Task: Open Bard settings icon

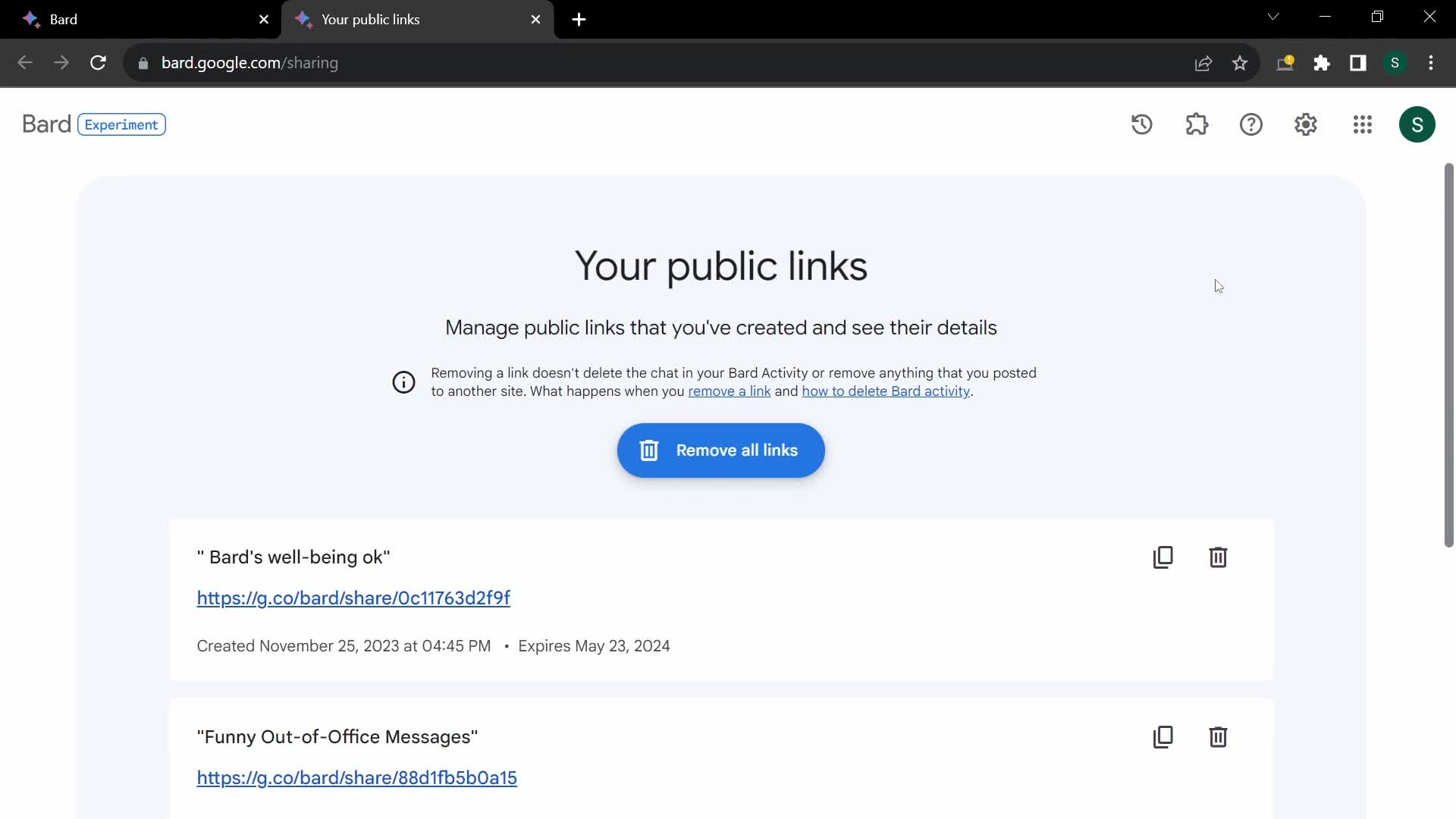Action: 1306,124
